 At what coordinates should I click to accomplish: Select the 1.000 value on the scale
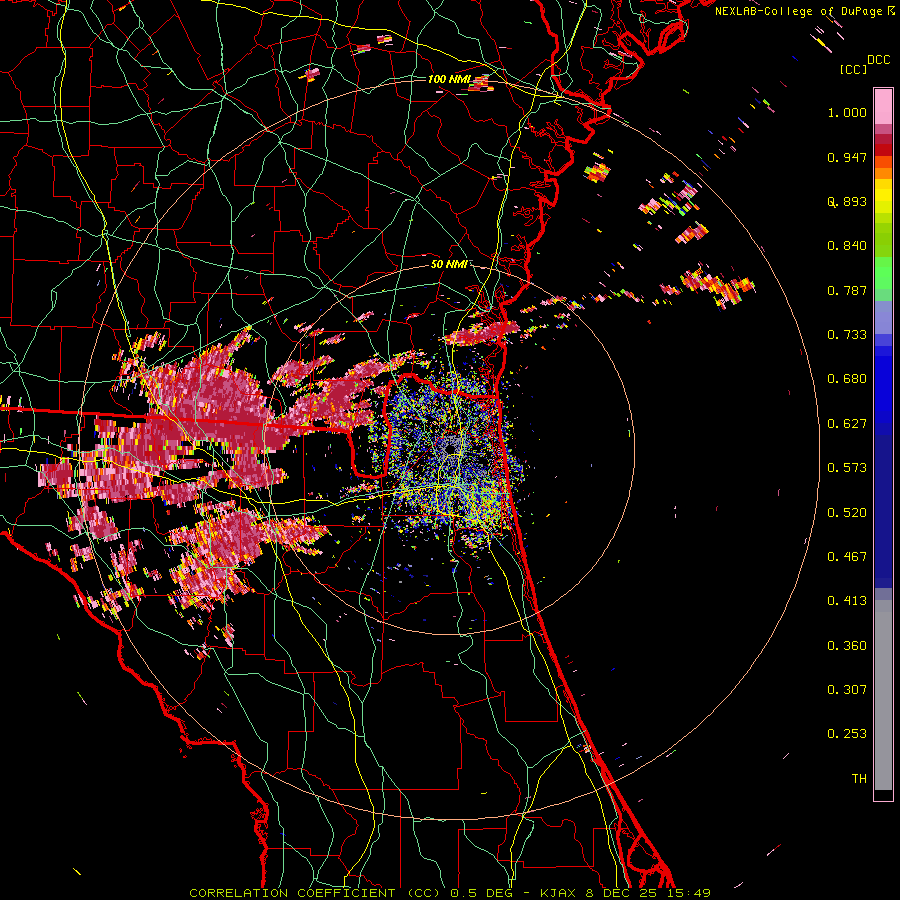click(x=847, y=112)
